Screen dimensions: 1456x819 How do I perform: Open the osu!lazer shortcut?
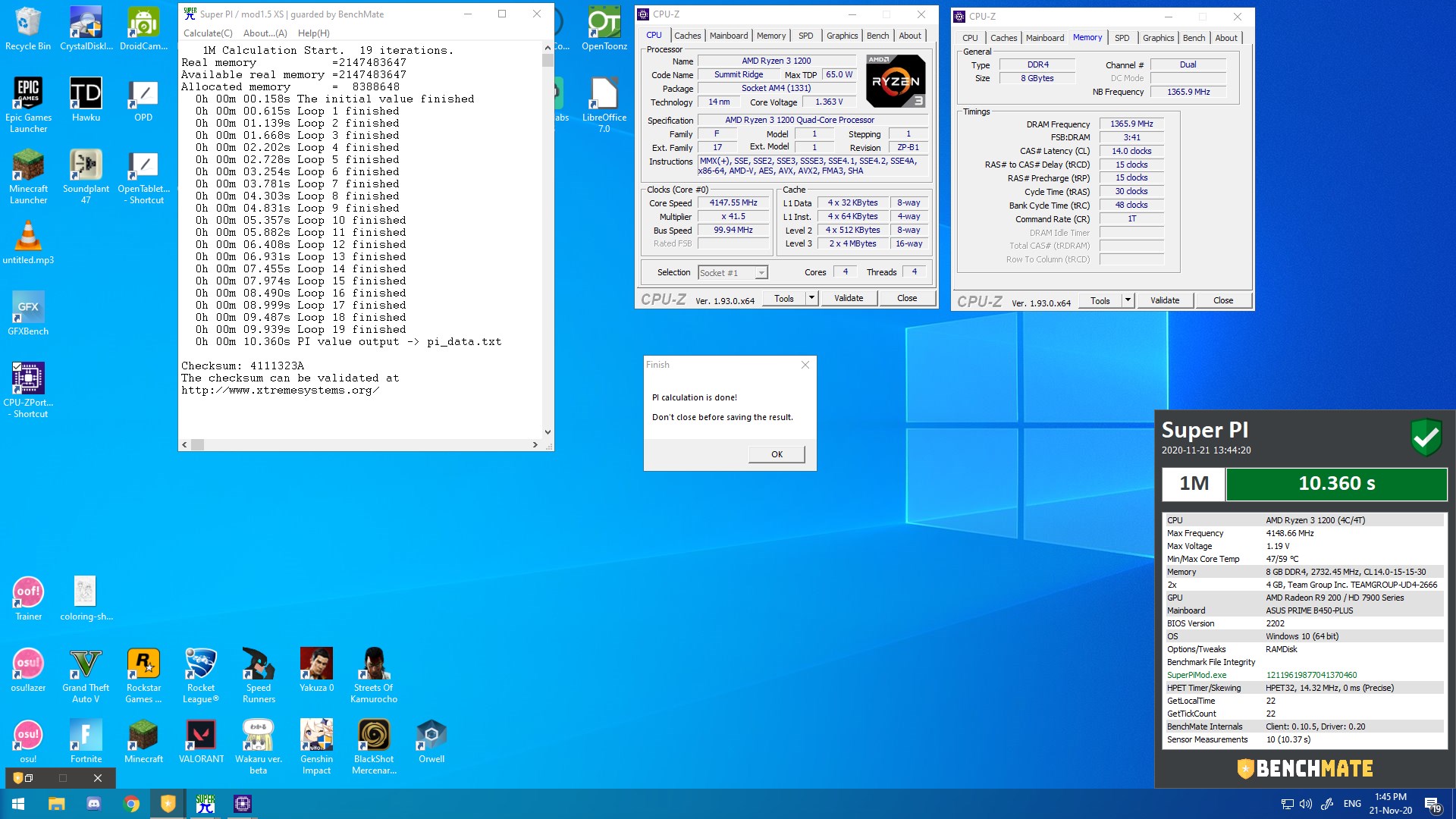click(28, 670)
